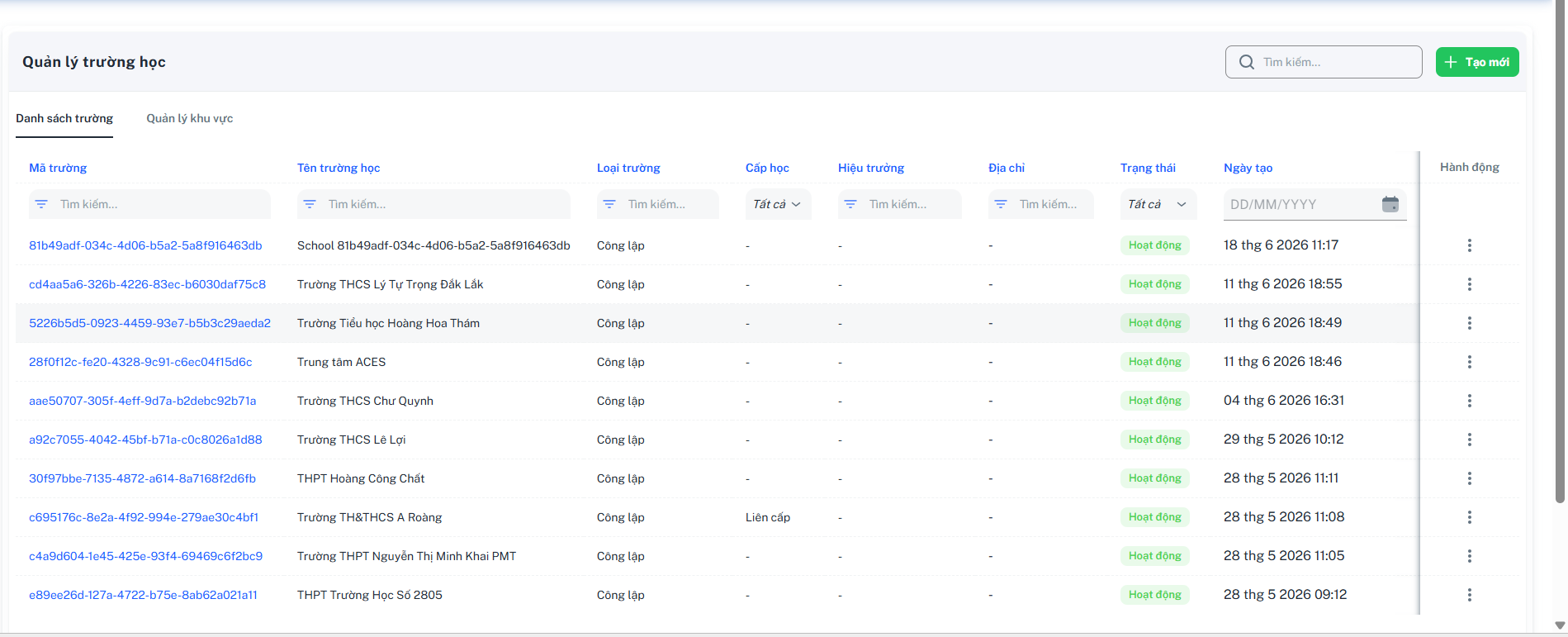Open actions menu for Nguyễn Thị Minh Khai PMT
The height and width of the screenshot is (637, 1568).
pyautogui.click(x=1469, y=556)
